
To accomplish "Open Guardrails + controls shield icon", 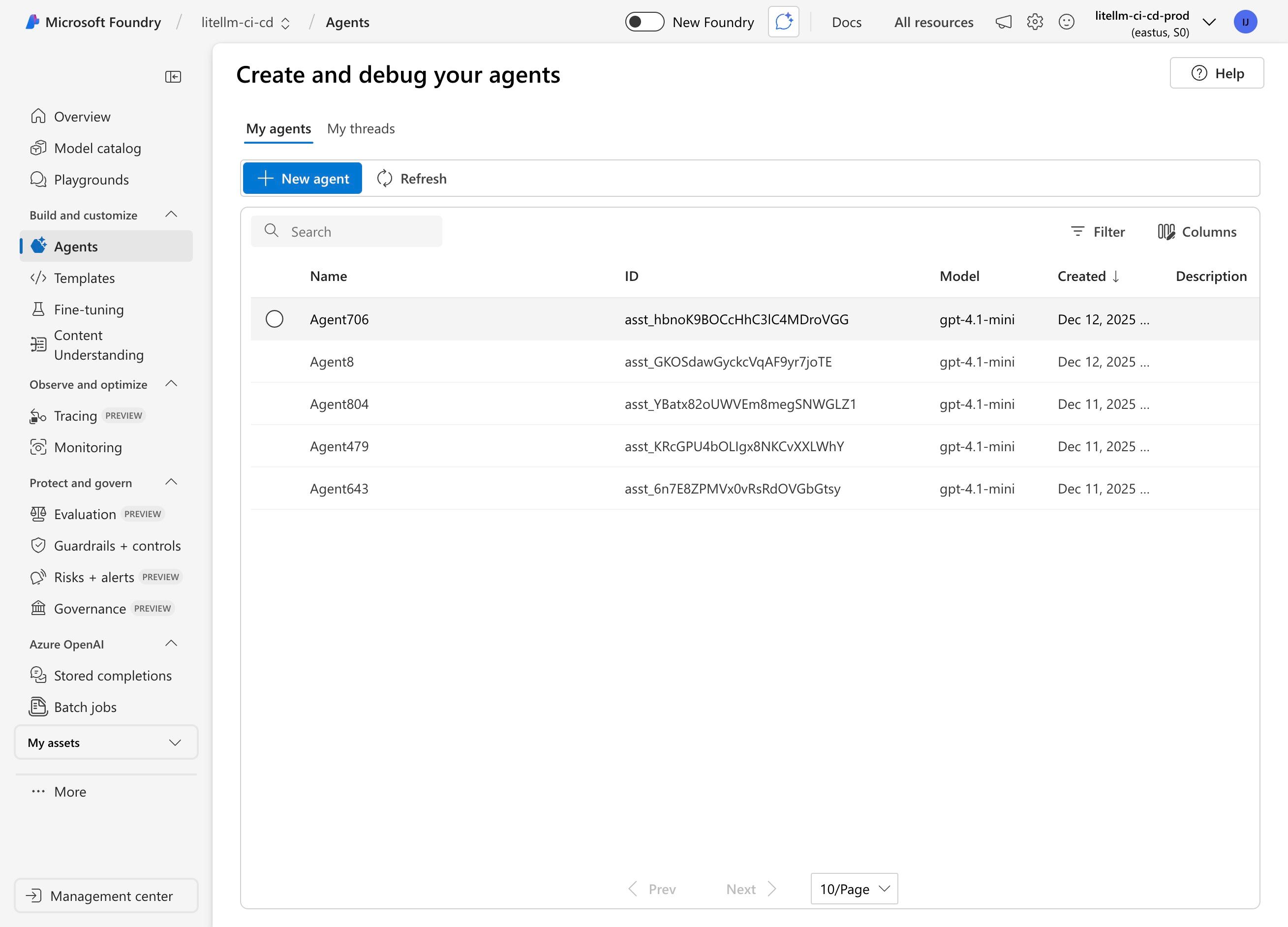I will (x=37, y=545).
